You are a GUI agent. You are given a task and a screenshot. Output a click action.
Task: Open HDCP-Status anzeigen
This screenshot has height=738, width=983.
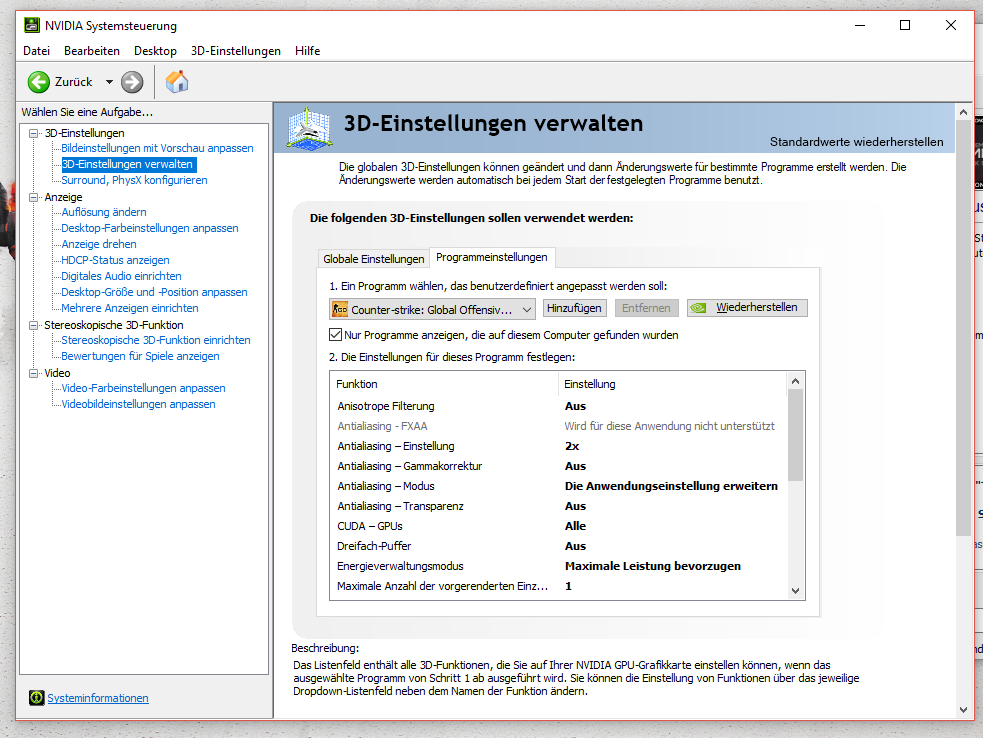point(115,260)
